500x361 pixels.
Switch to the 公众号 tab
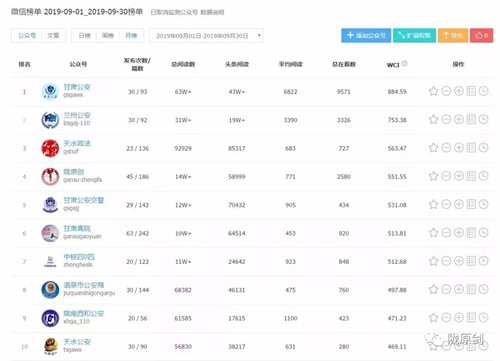[27, 35]
